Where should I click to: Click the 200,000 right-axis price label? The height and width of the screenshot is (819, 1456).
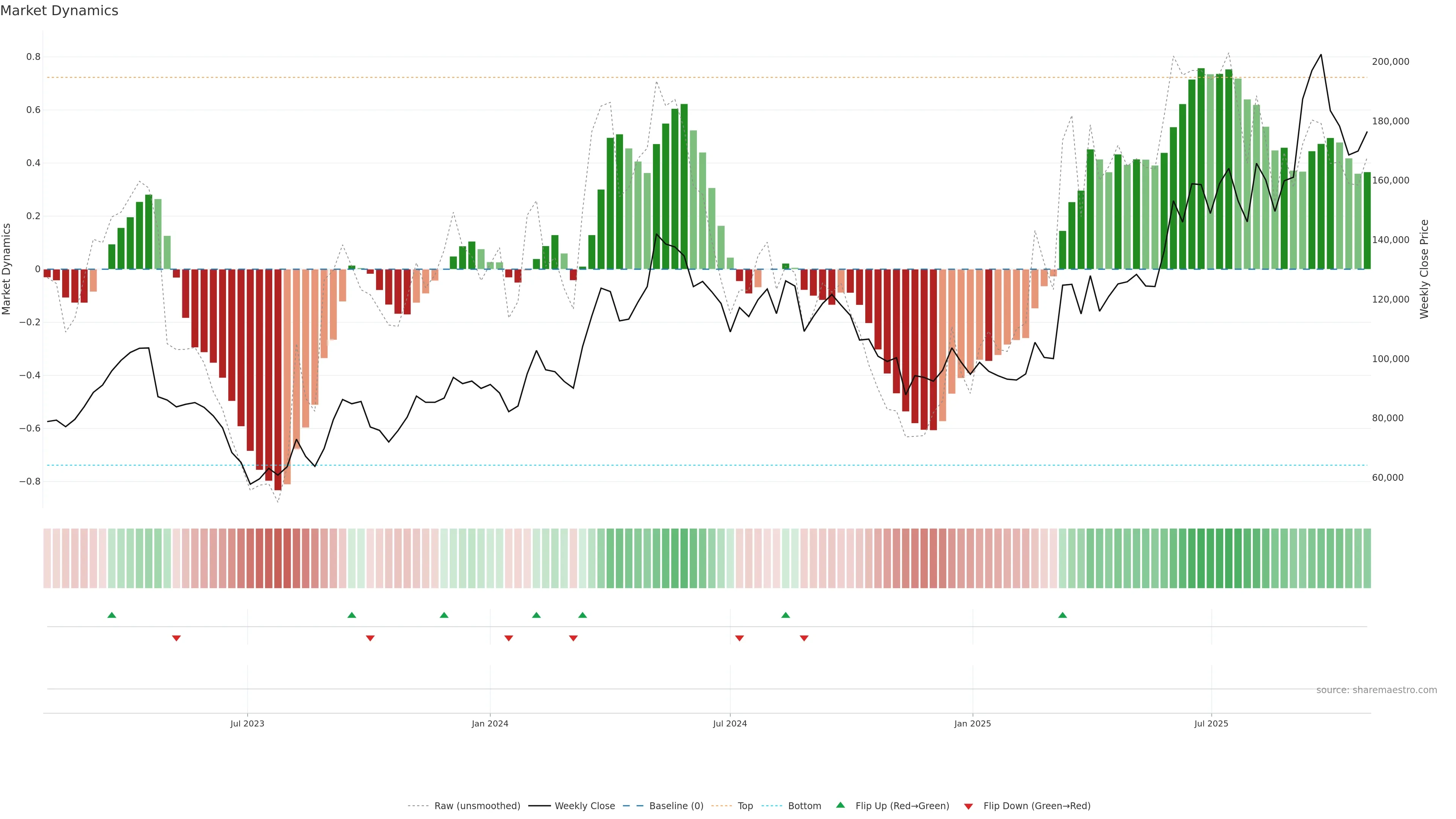[1390, 61]
